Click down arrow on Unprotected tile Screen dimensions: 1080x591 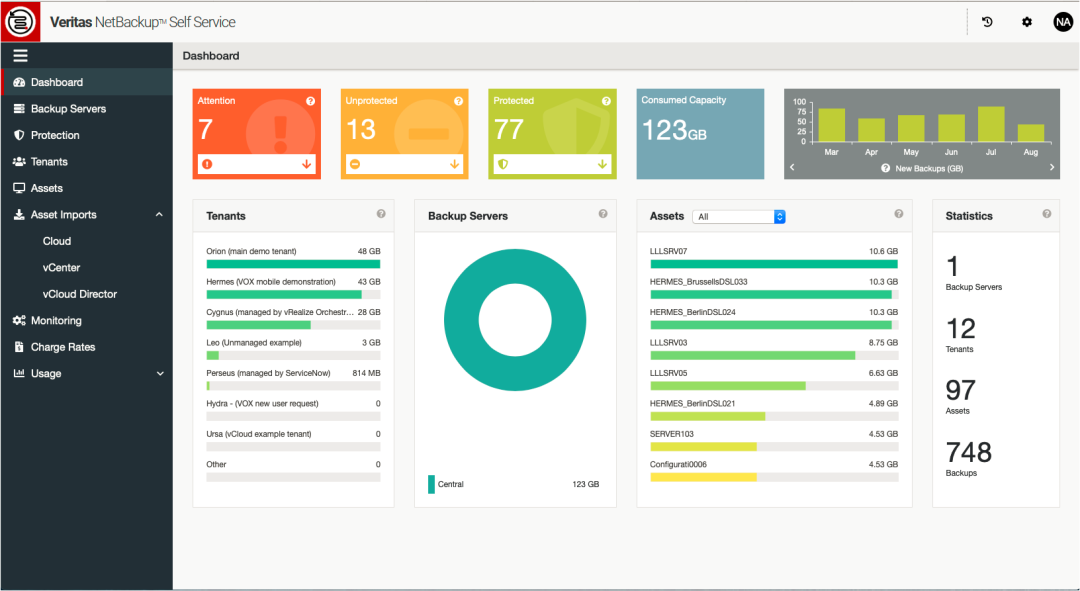point(455,164)
